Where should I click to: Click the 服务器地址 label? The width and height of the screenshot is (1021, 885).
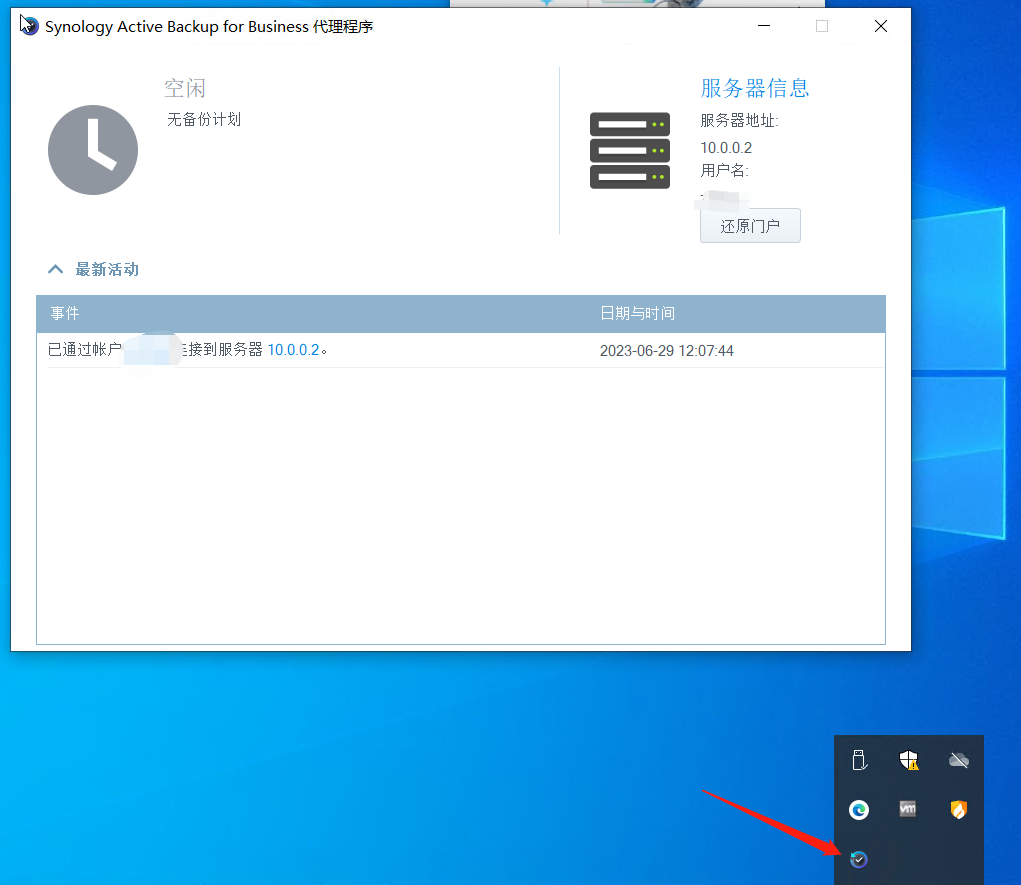[740, 120]
